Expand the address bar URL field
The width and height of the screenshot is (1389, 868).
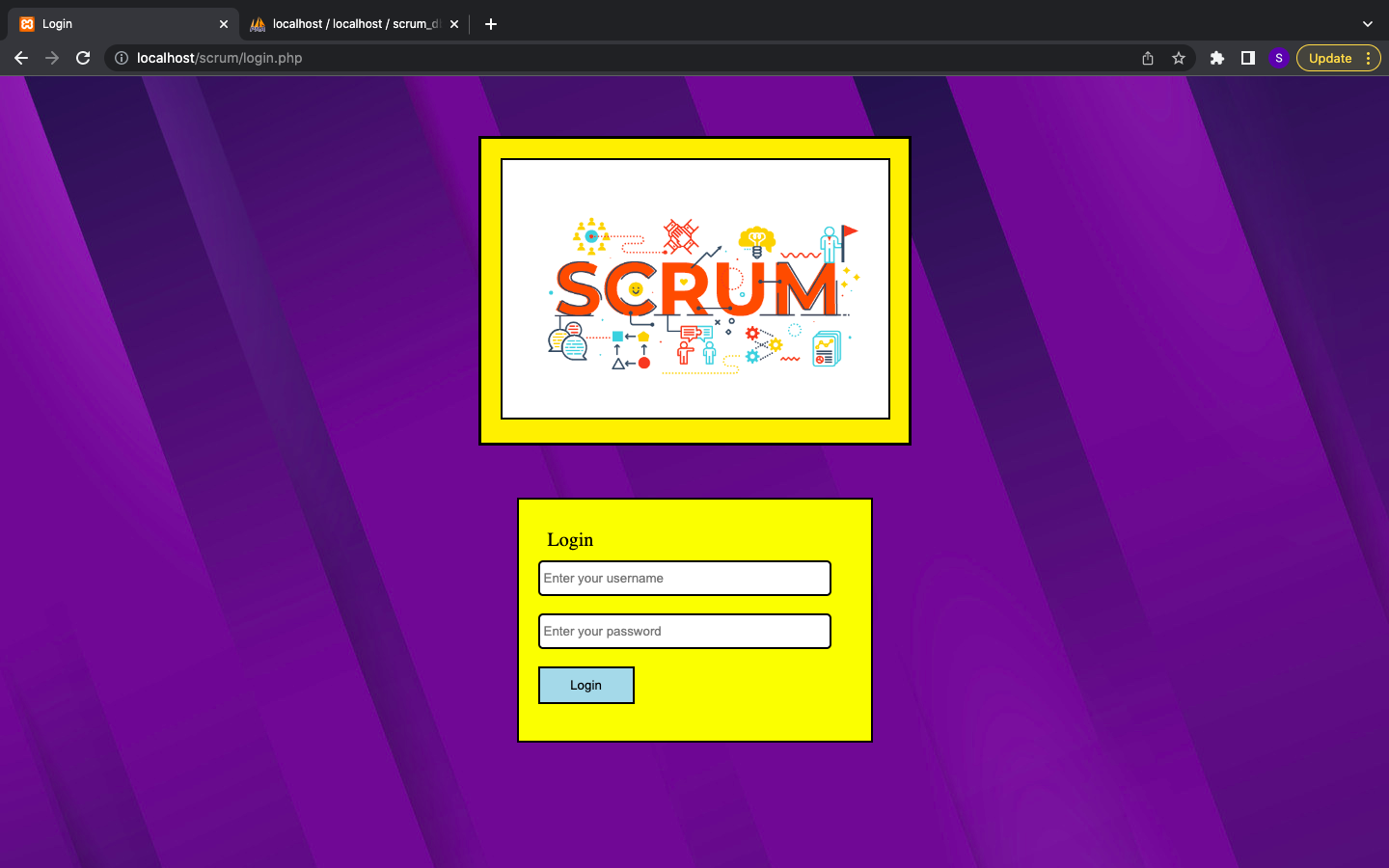tap(579, 58)
